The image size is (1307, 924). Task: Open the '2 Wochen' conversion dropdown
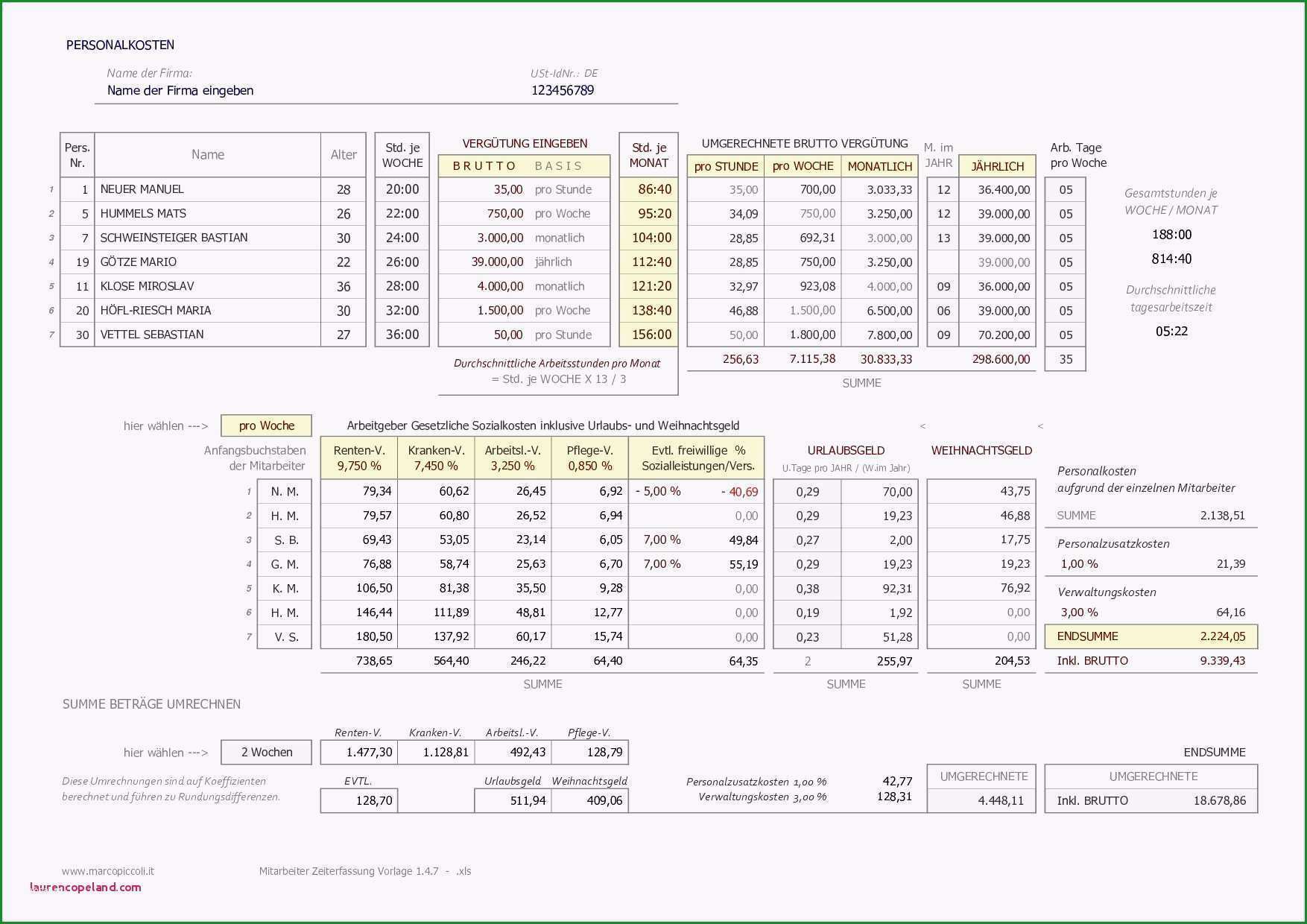(x=266, y=752)
